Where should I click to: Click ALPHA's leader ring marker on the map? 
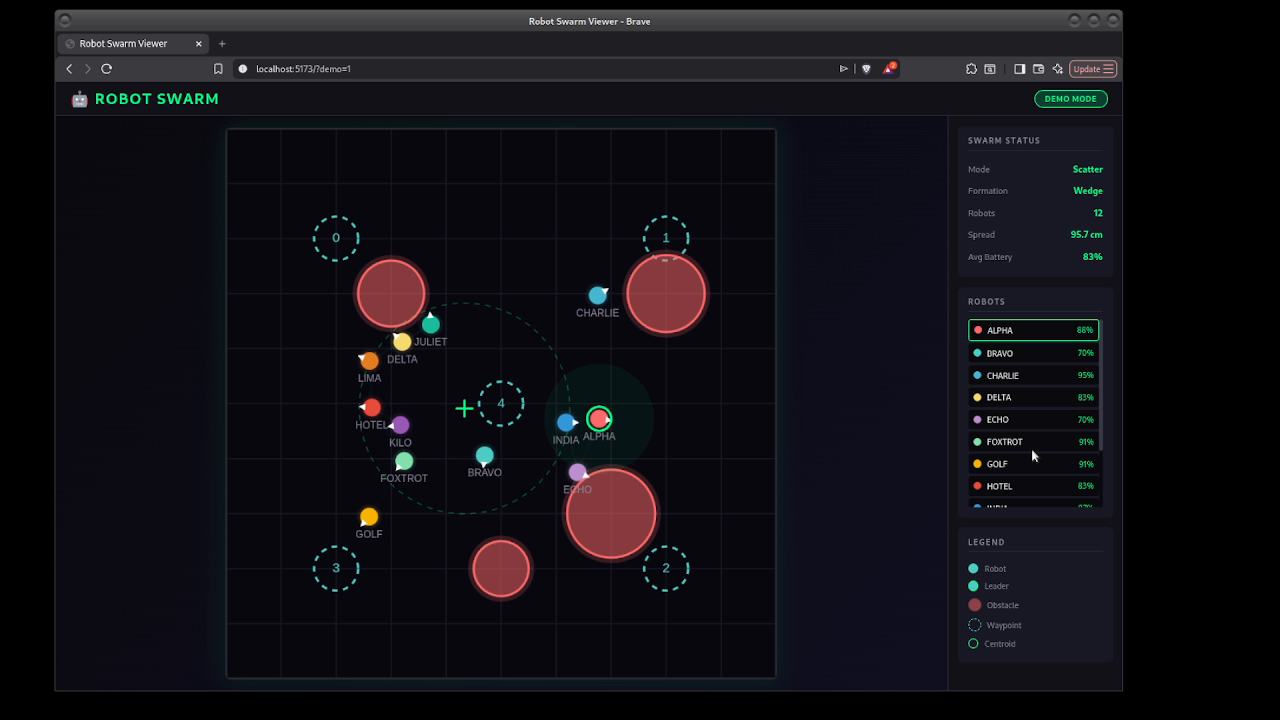(x=598, y=418)
